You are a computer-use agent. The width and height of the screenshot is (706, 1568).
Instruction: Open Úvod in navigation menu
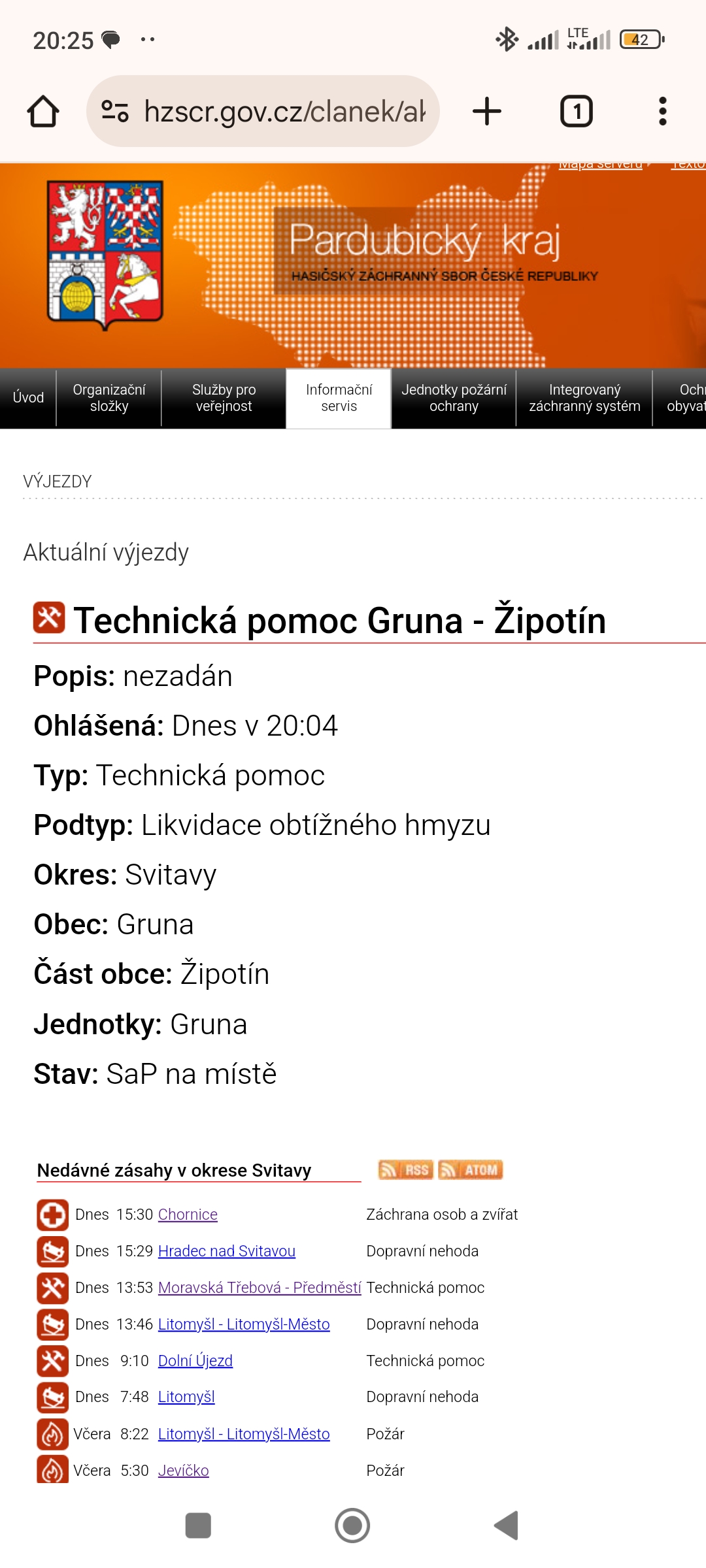(x=28, y=398)
